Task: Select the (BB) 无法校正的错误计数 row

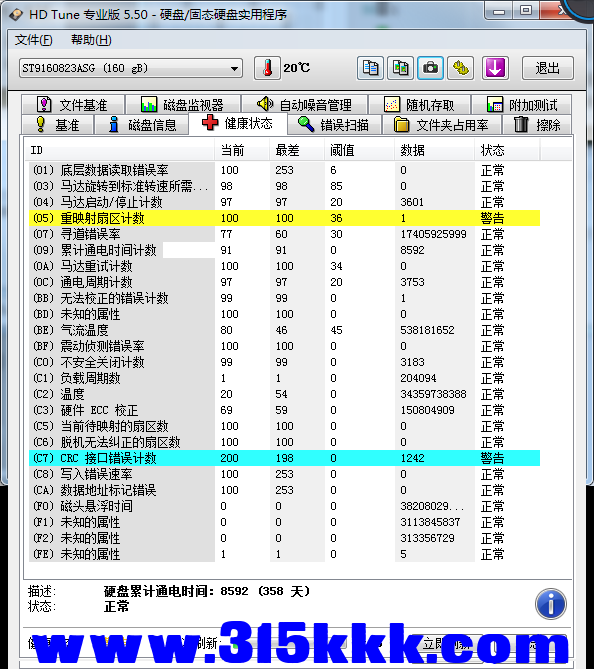Action: pos(284,298)
